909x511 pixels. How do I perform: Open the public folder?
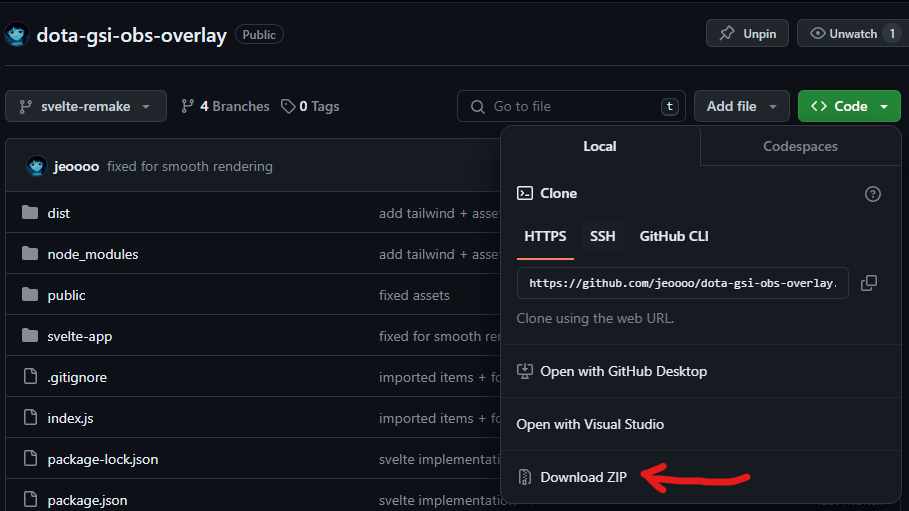click(x=66, y=295)
